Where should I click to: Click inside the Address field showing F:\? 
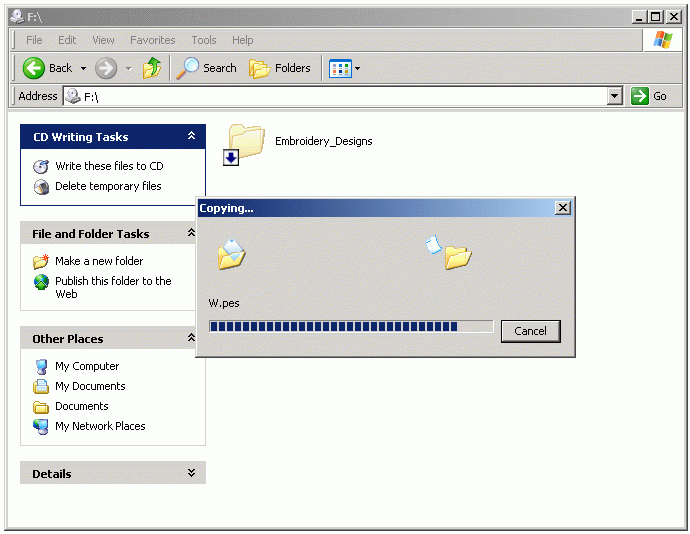click(340, 96)
